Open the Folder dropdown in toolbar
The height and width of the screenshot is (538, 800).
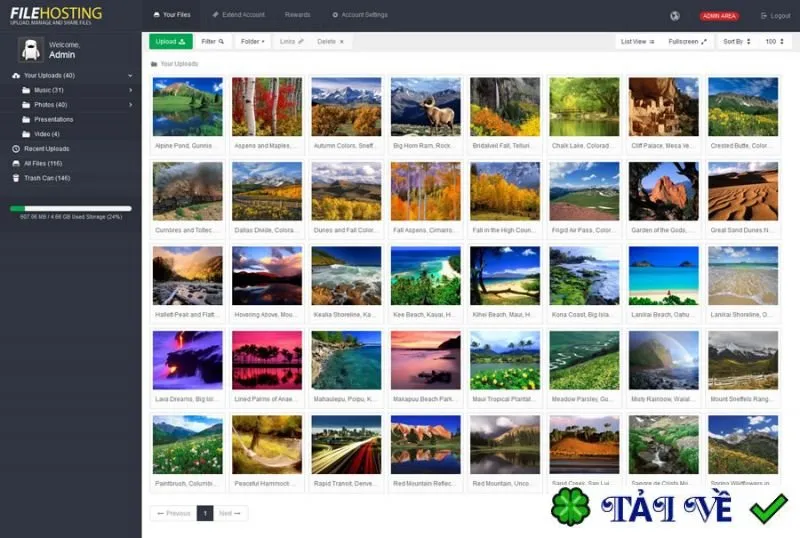tap(253, 41)
